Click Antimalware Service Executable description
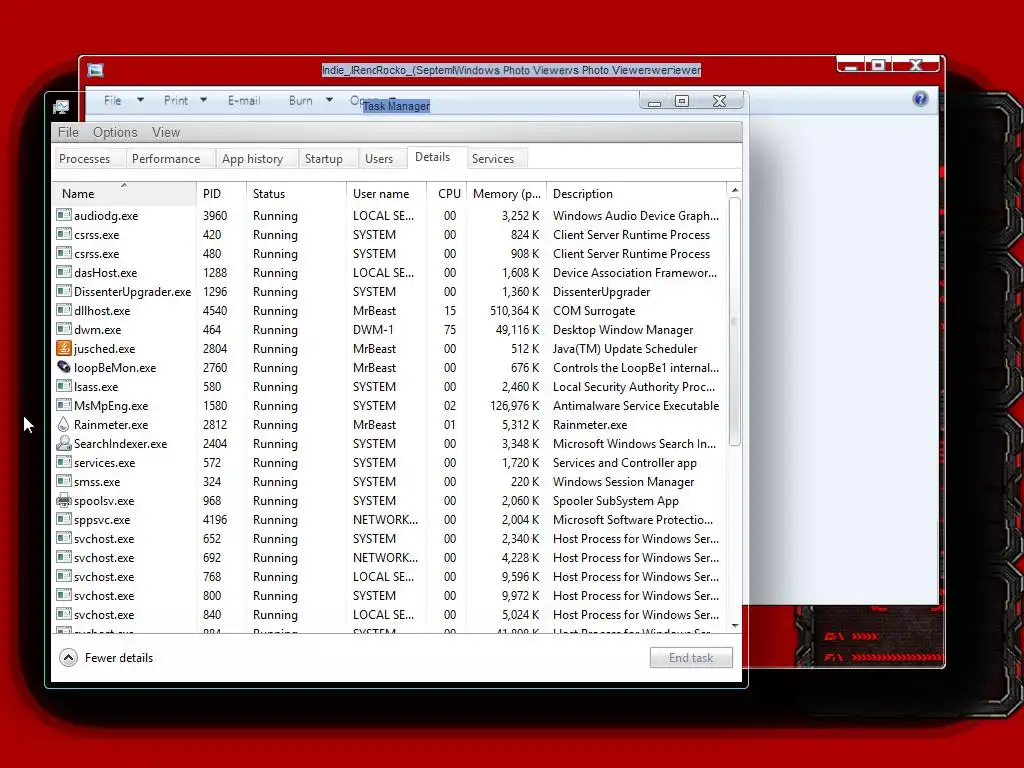The width and height of the screenshot is (1024, 768). pyautogui.click(x=636, y=406)
